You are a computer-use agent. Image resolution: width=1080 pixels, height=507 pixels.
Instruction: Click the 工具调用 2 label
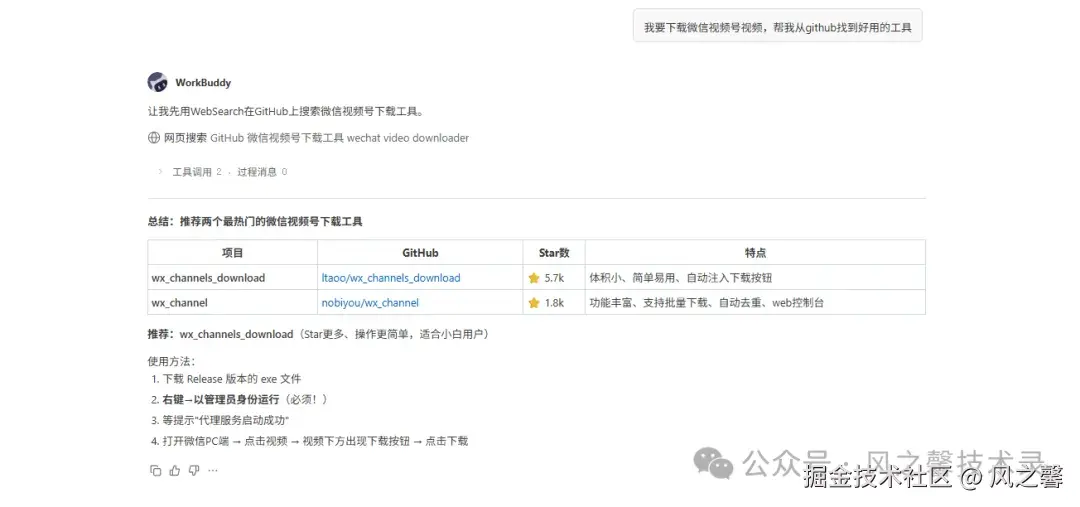tap(197, 172)
